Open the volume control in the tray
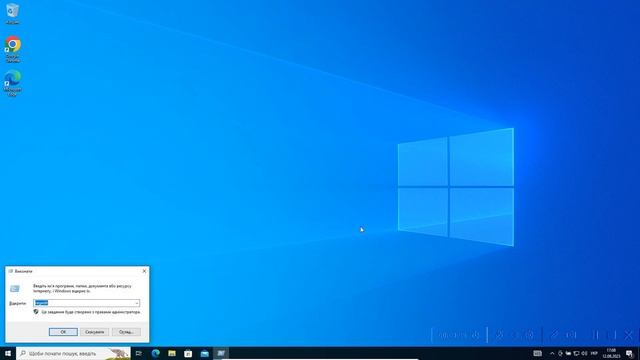The height and width of the screenshot is (360, 640). click(x=584, y=353)
